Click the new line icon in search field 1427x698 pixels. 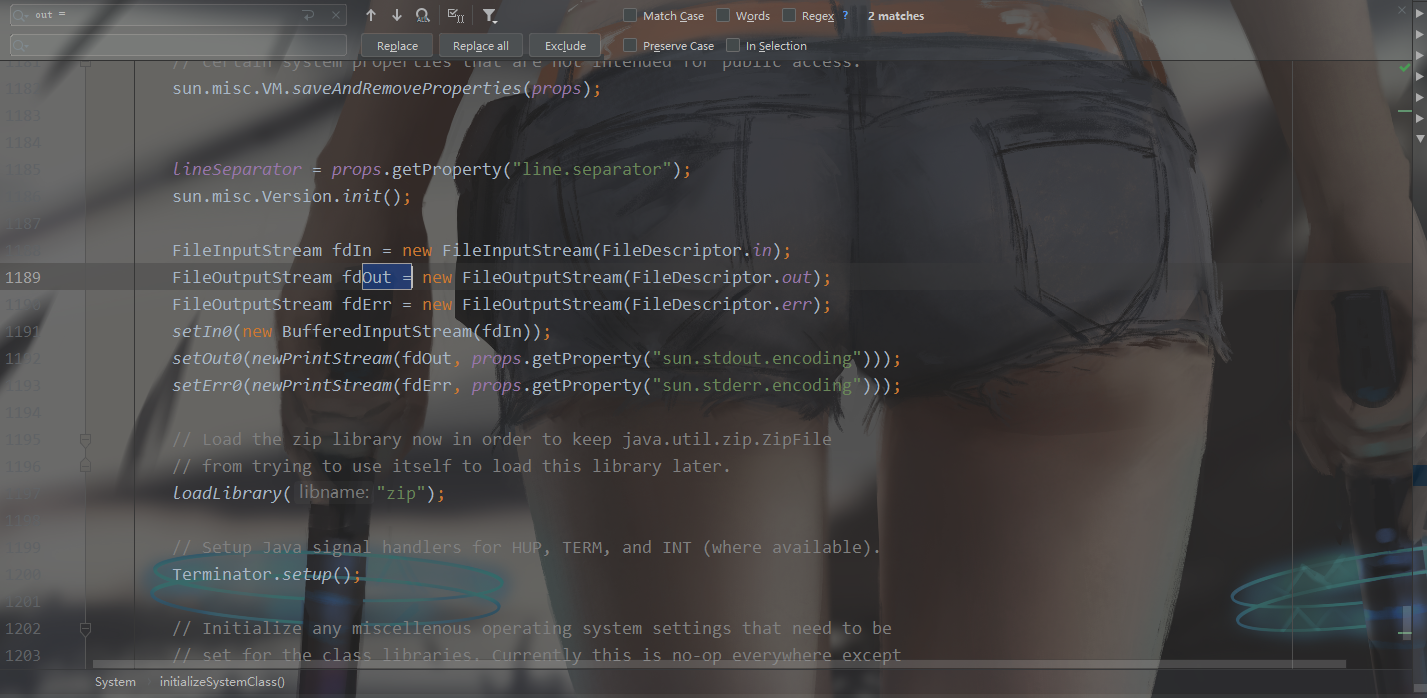coord(308,15)
